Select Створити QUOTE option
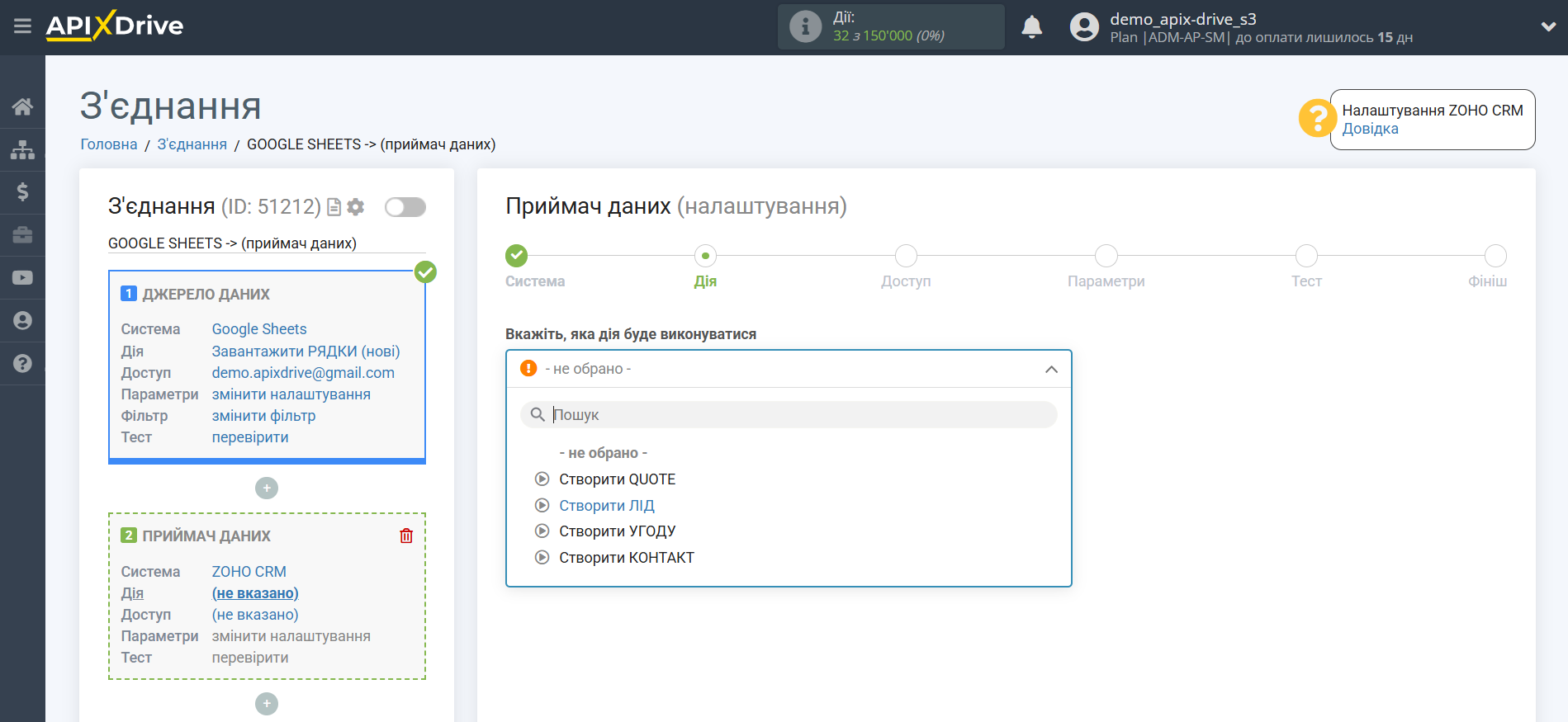The height and width of the screenshot is (722, 1568). click(617, 479)
